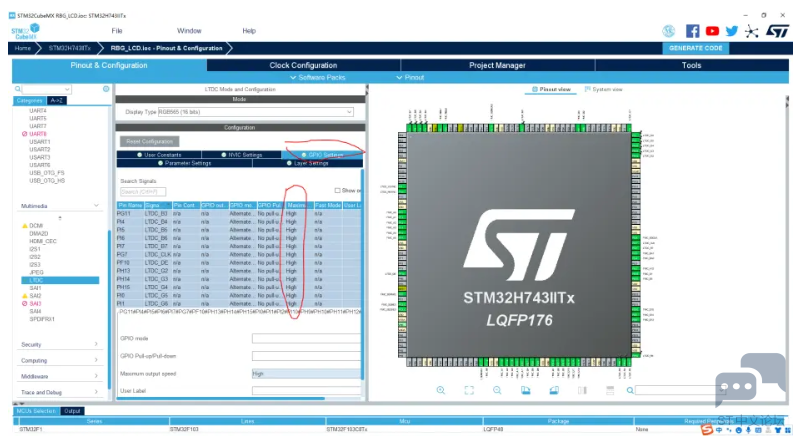Viewport: 794px width, 436px height.
Task: Switch to Project Manager tab
Action: 497,65
